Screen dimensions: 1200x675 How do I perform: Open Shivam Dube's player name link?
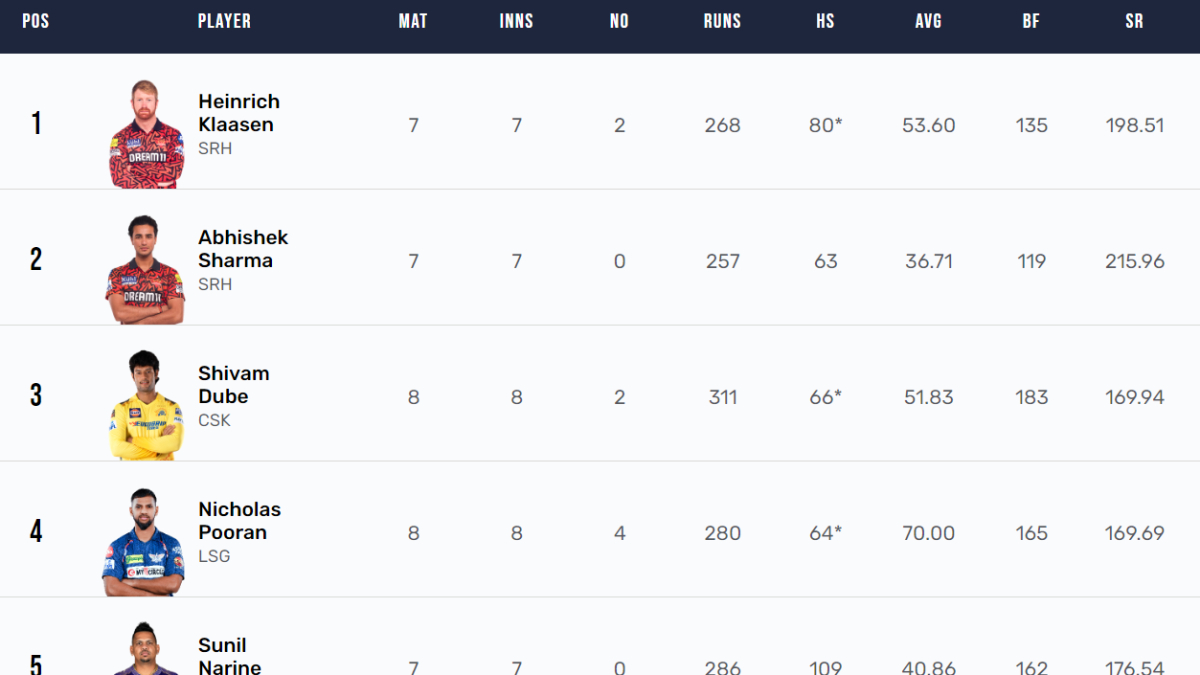coord(234,385)
